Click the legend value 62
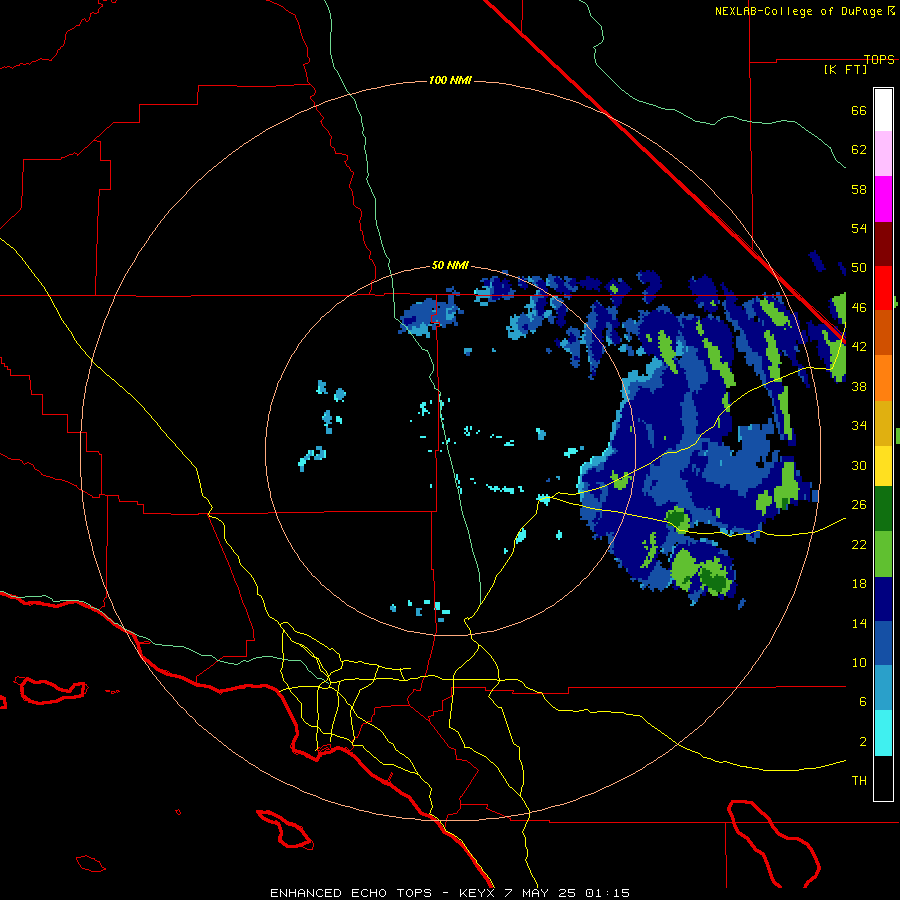 coord(859,150)
